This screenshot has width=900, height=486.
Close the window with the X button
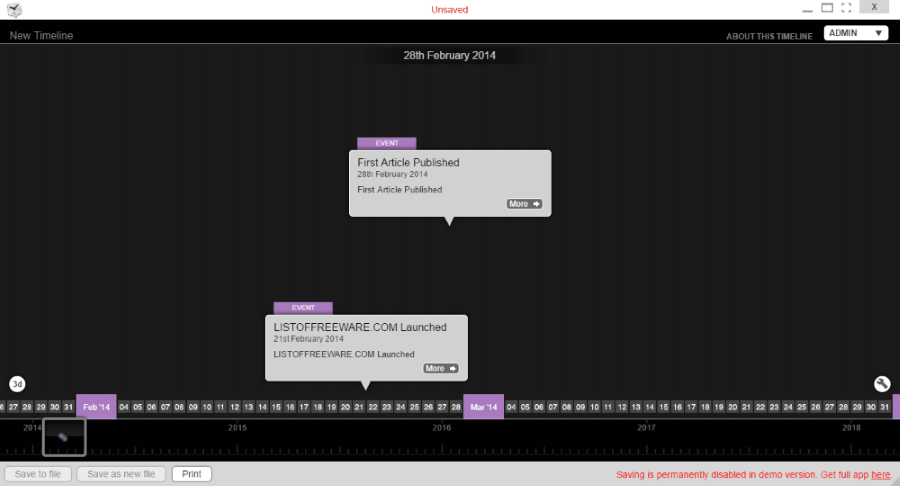(x=874, y=7)
